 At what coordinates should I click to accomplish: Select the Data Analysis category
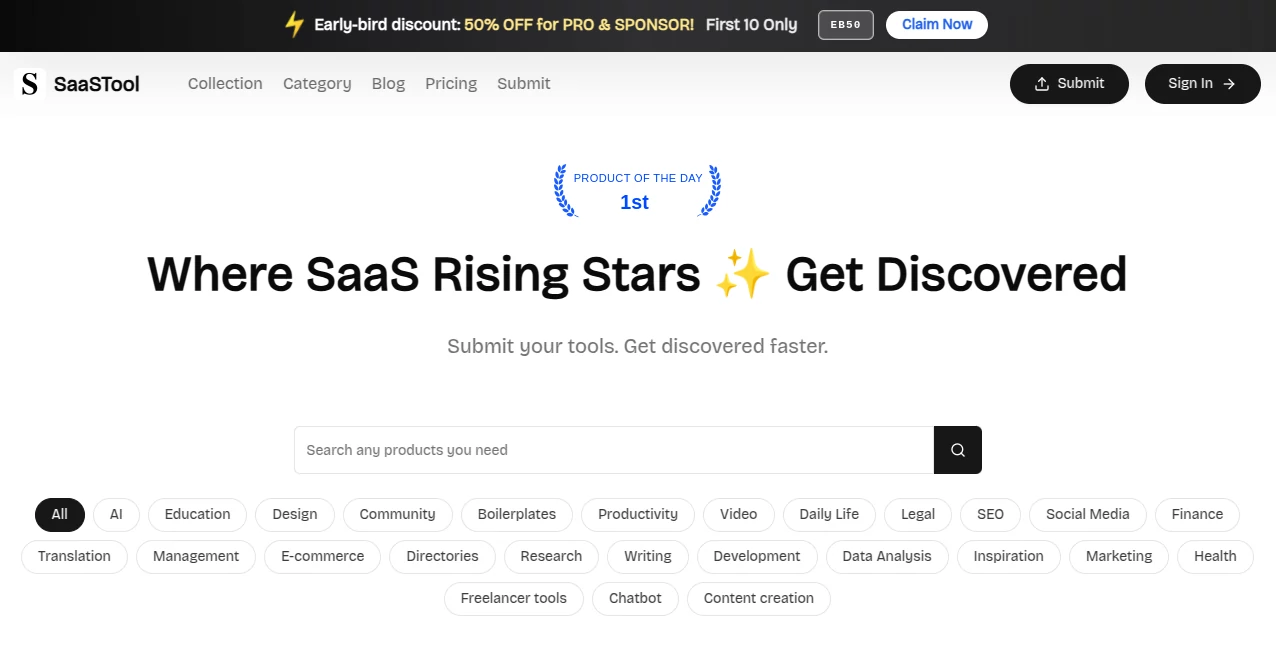[x=886, y=556]
